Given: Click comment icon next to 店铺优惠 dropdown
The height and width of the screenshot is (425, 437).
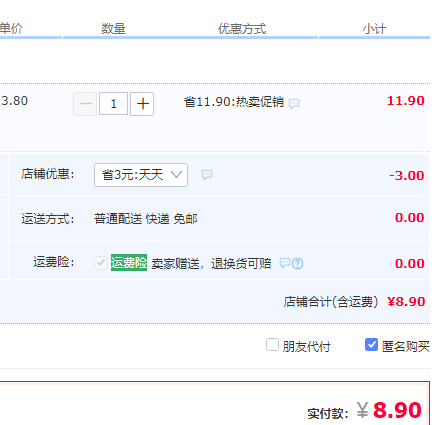Looking at the screenshot, I should click(x=207, y=175).
